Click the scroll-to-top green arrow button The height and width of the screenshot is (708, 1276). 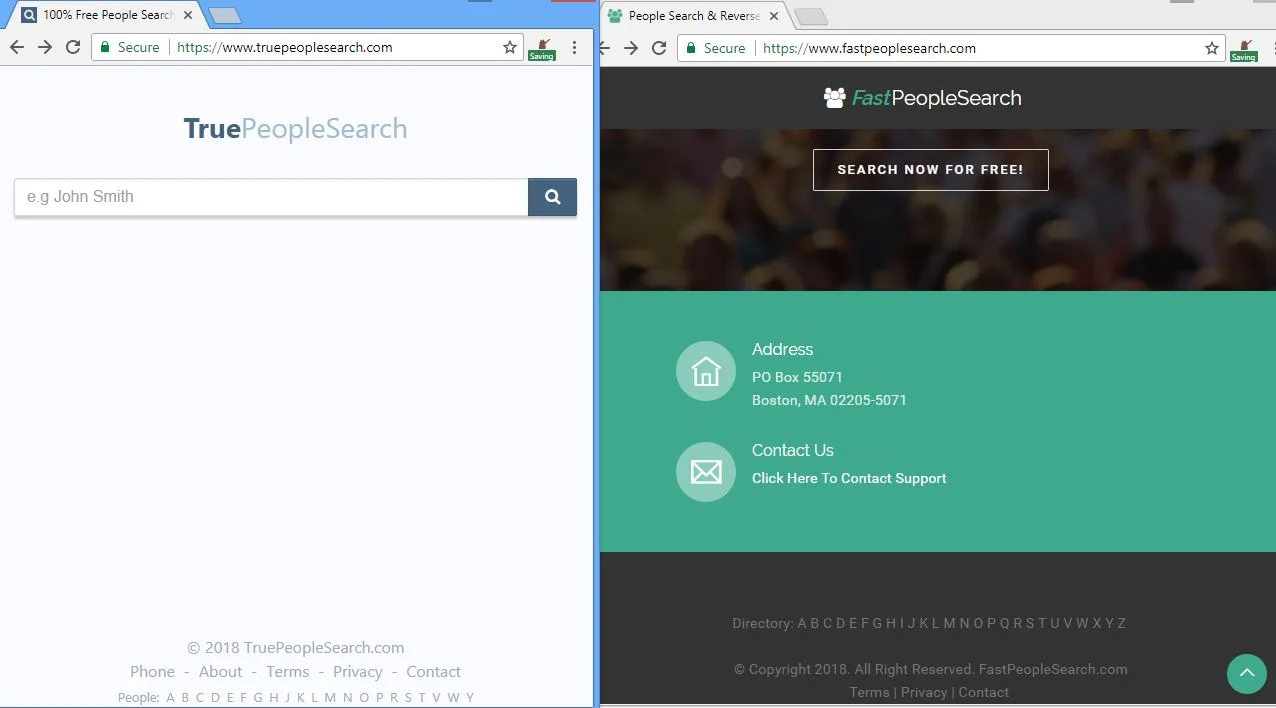point(1247,674)
